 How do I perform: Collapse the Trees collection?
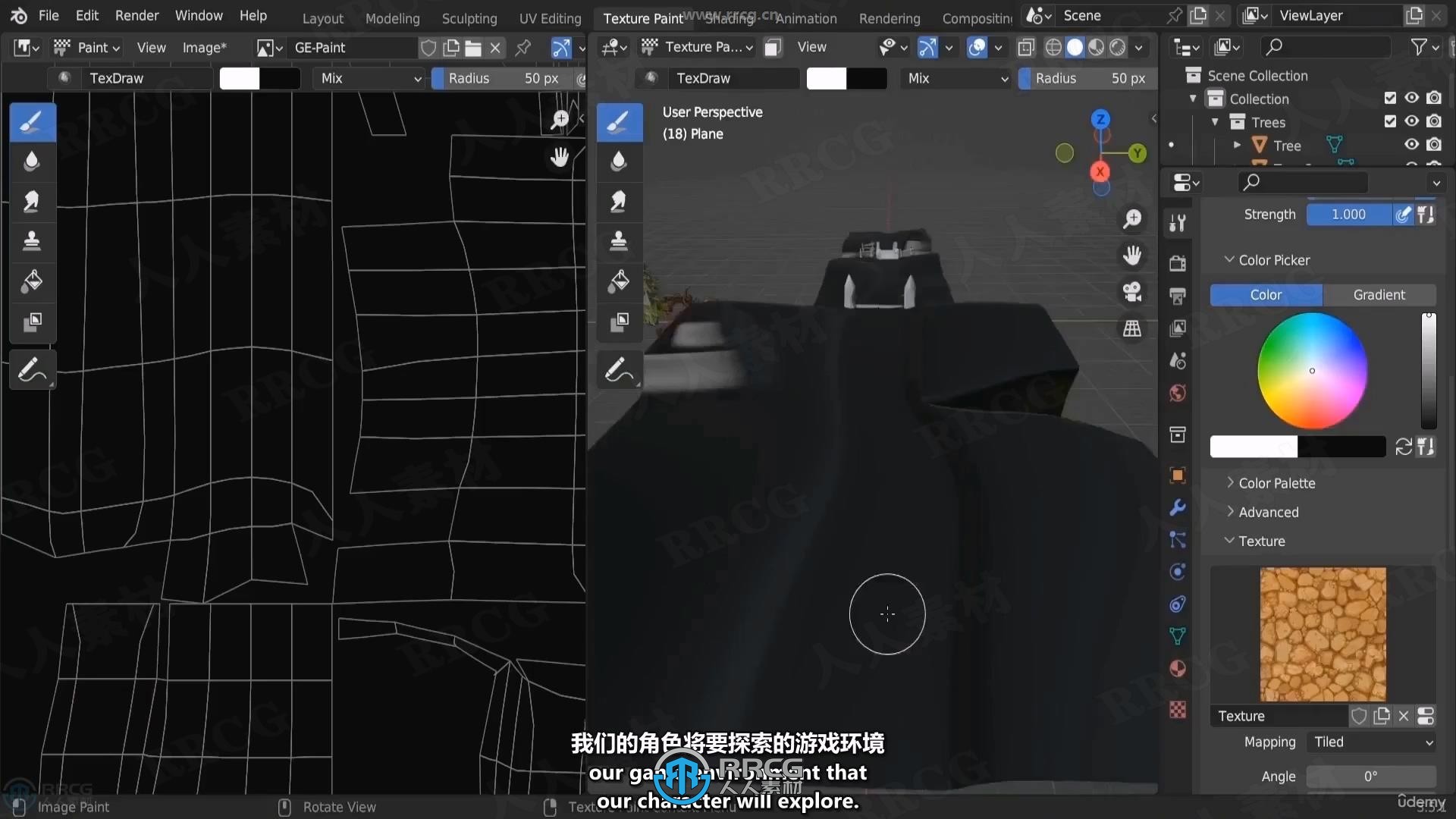point(1215,121)
